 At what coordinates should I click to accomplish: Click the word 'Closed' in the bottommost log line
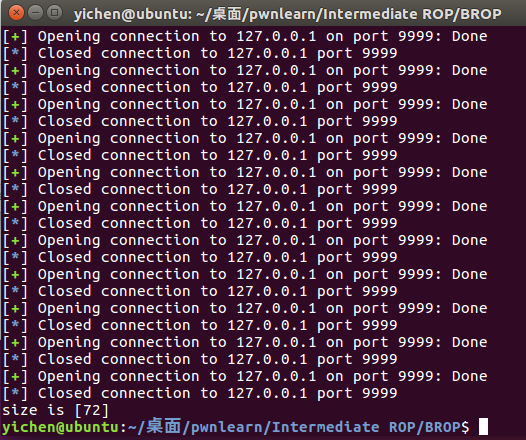[64, 393]
